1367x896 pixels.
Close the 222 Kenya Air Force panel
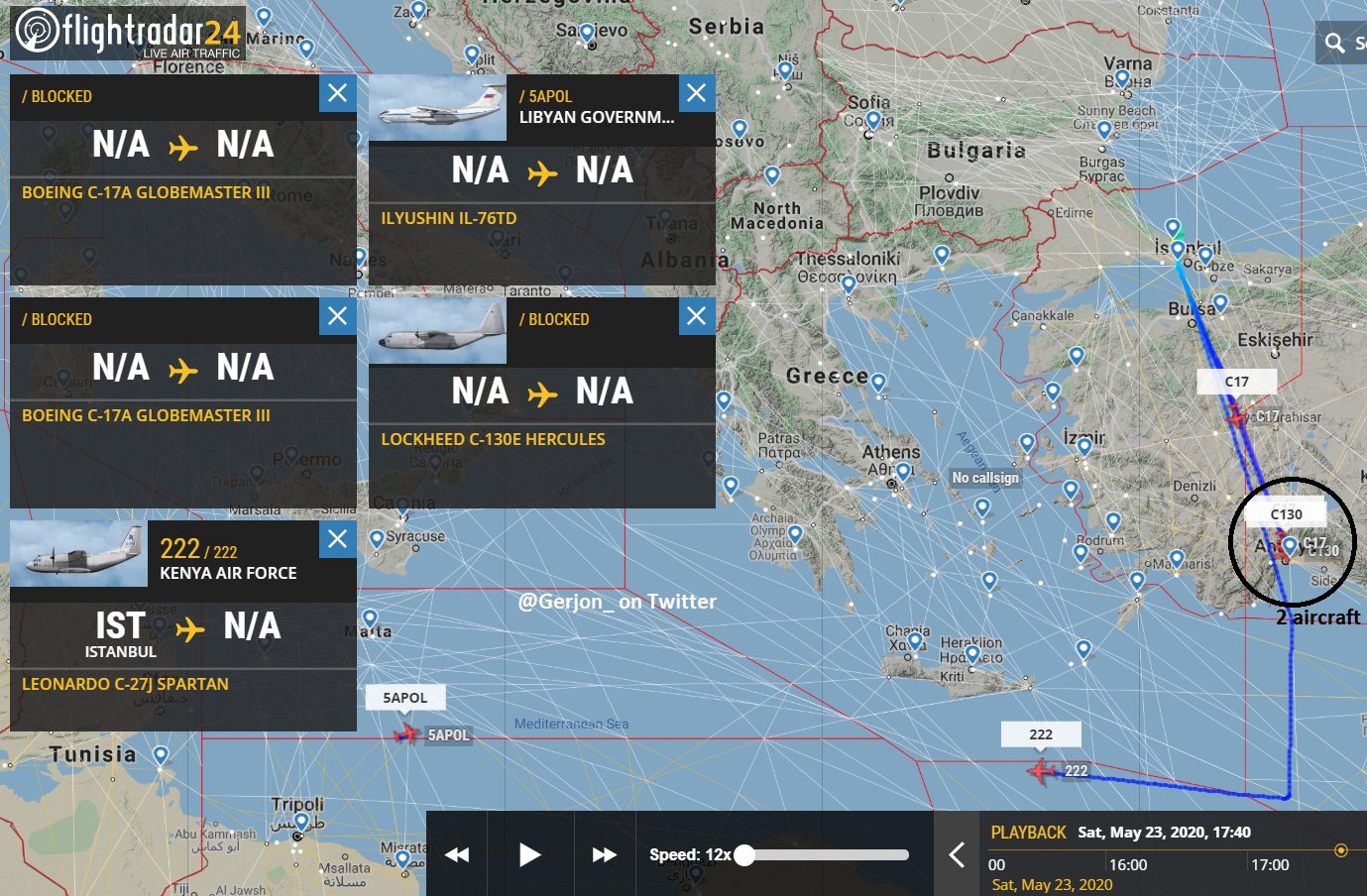[338, 539]
